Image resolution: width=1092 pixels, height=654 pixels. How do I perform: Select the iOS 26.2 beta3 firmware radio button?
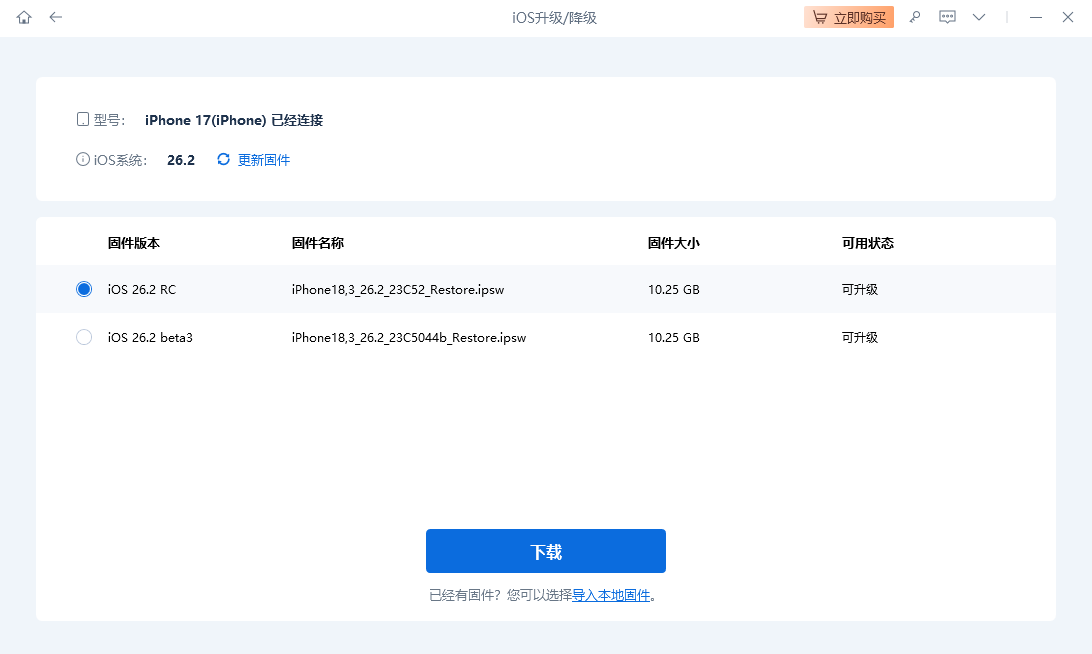(84, 337)
